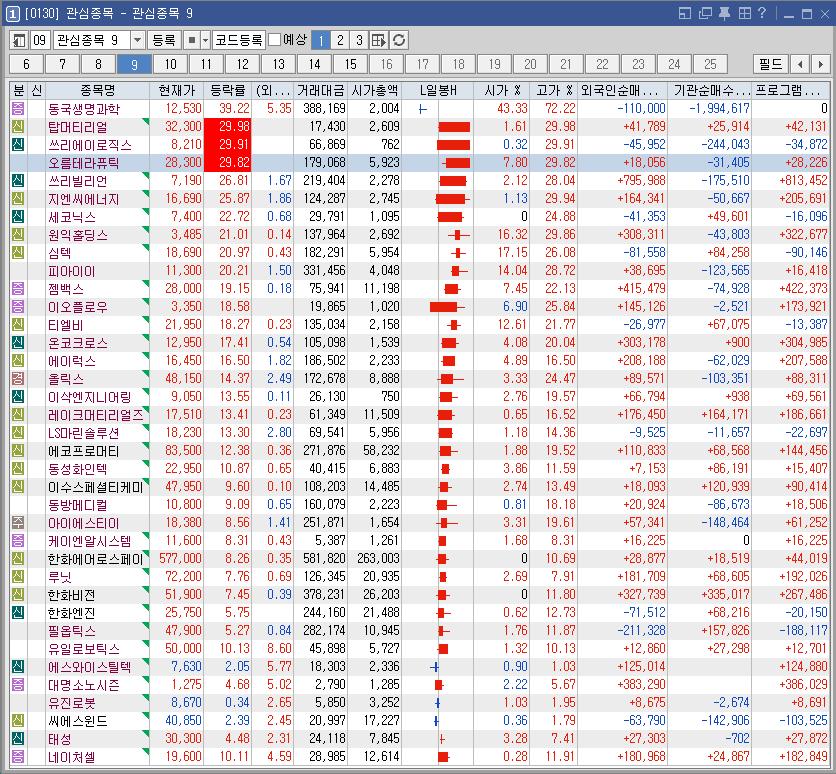Click the duplicate window icon in title bar

coord(705,13)
